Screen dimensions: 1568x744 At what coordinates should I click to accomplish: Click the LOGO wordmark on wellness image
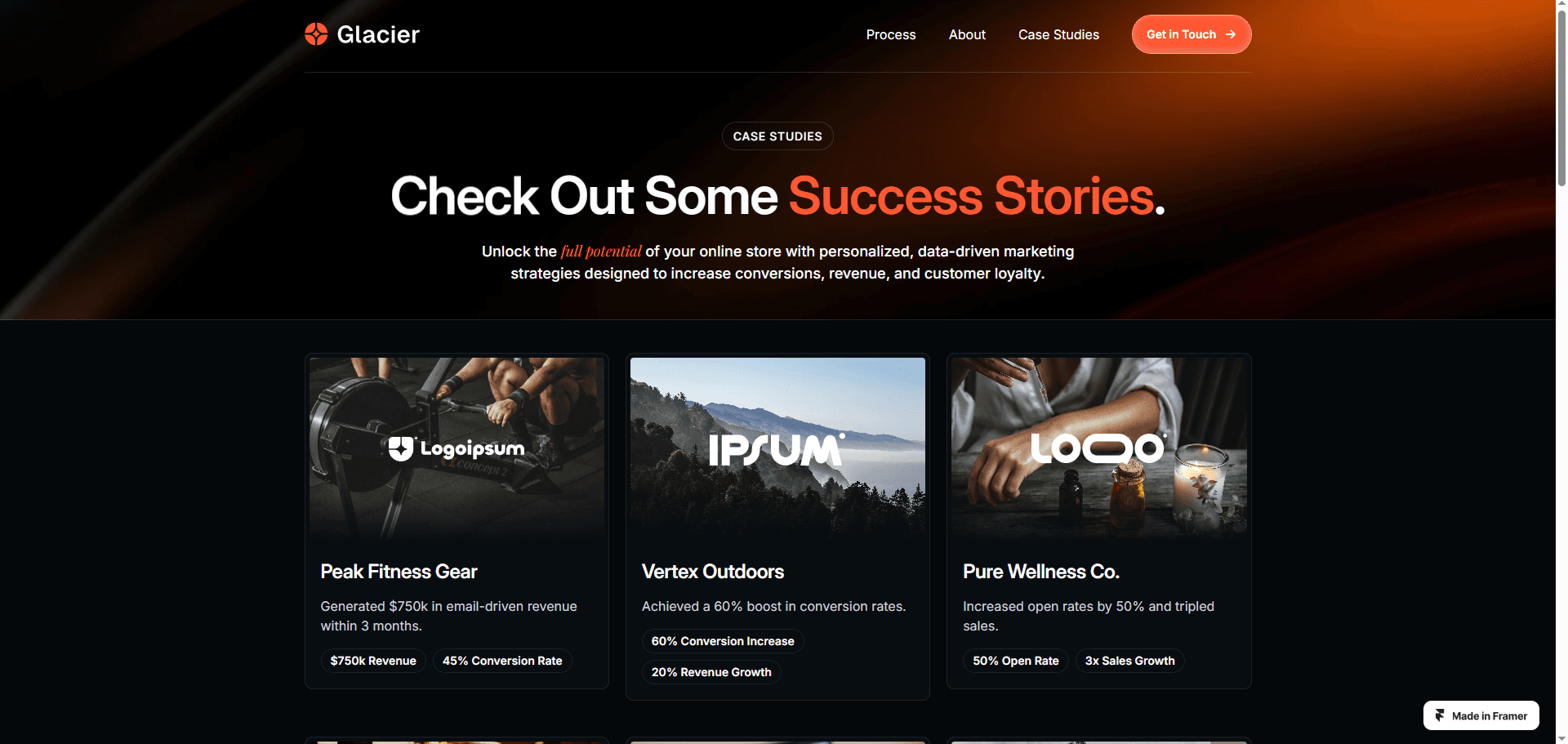(1099, 448)
